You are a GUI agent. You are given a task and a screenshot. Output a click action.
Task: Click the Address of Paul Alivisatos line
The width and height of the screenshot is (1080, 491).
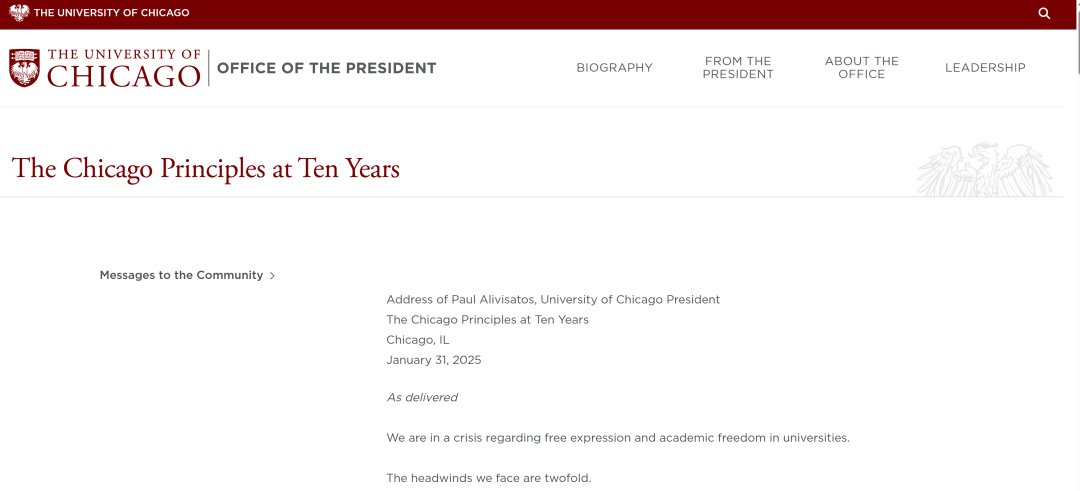coord(553,300)
